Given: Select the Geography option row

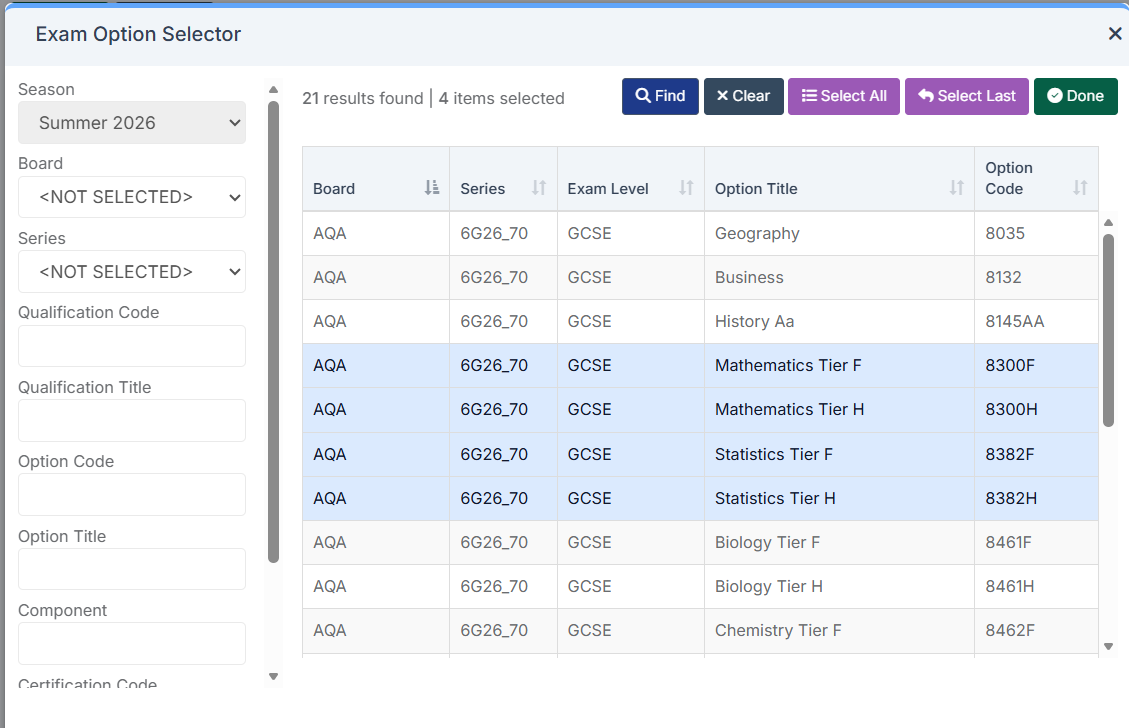Looking at the screenshot, I should (700, 233).
